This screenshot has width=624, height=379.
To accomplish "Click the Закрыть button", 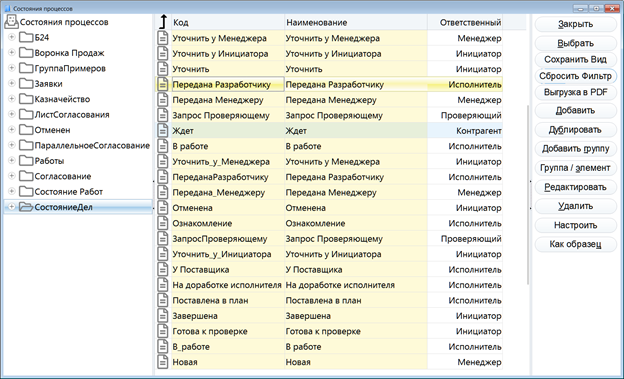I will (575, 24).
